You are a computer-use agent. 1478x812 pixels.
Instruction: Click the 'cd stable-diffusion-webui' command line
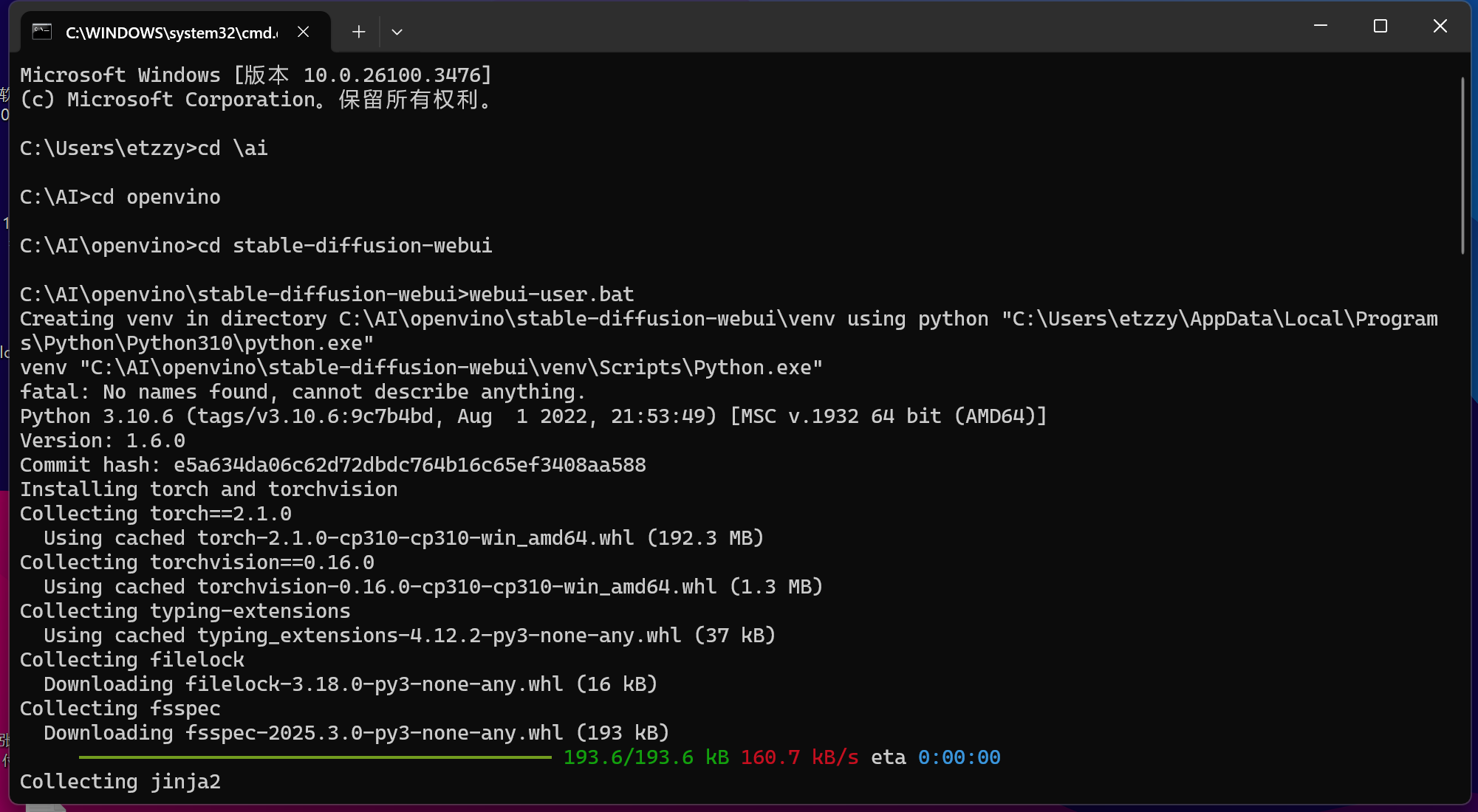[256, 246]
